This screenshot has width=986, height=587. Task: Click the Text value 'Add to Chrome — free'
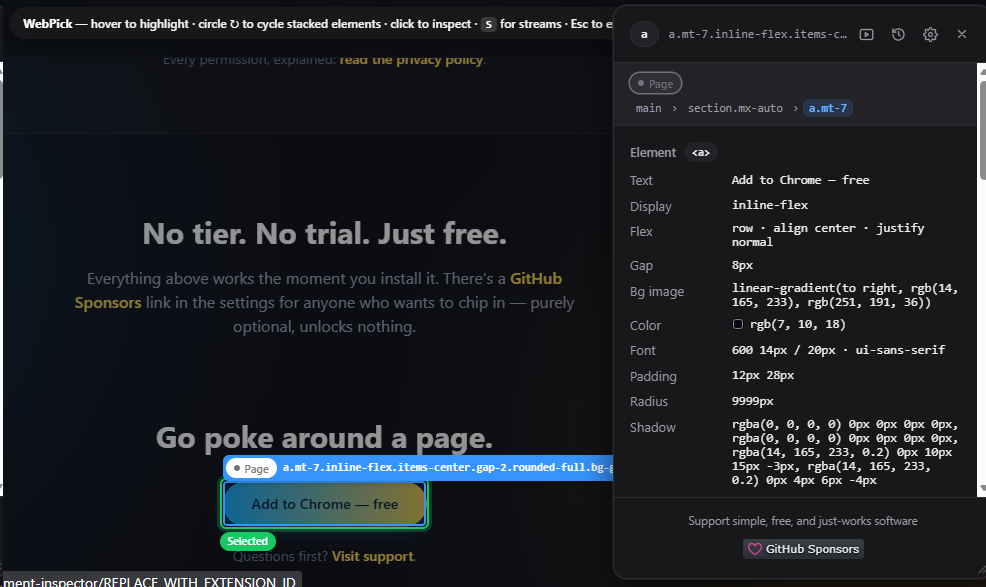[x=800, y=180]
